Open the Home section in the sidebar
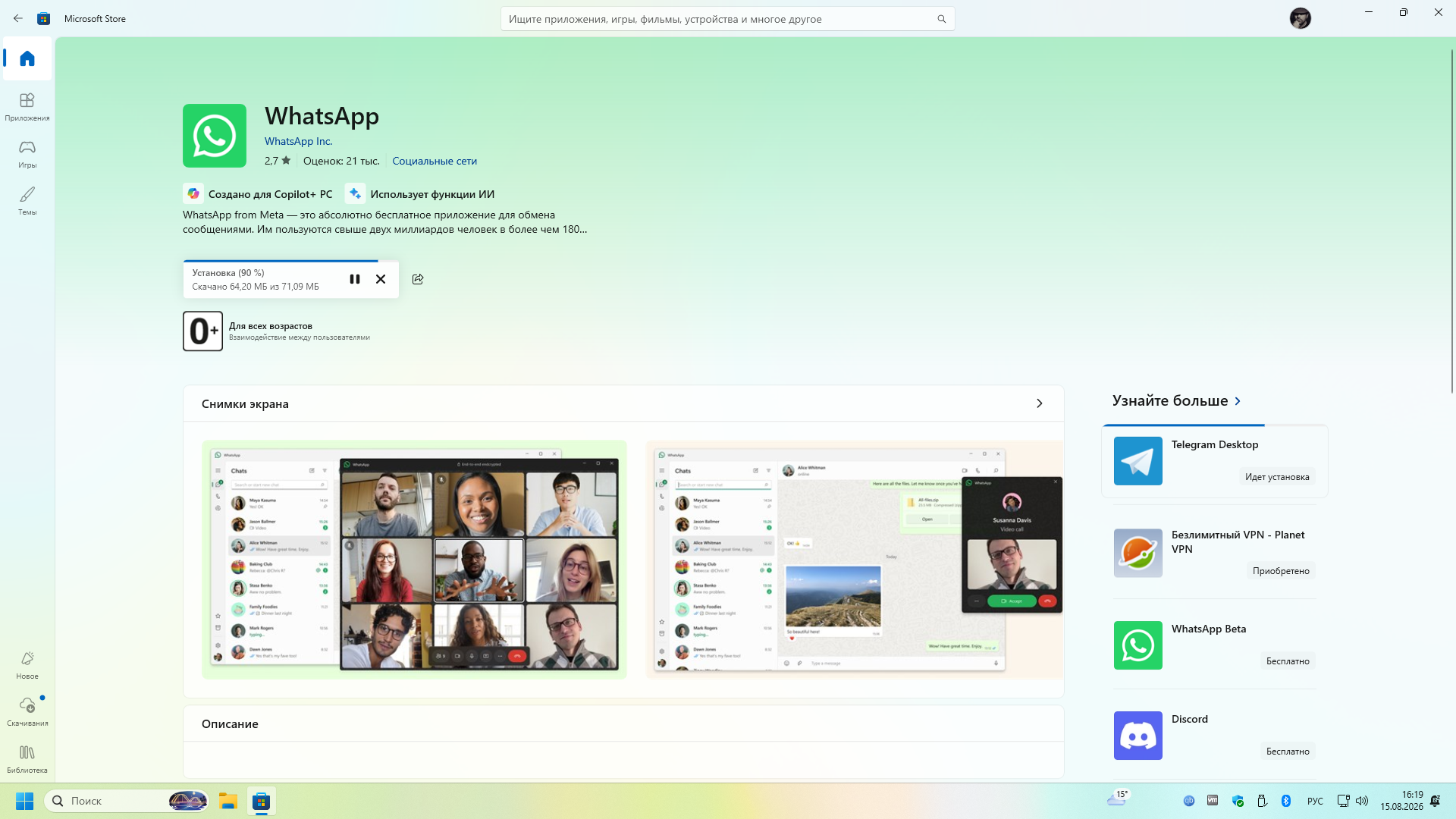Image resolution: width=1456 pixels, height=819 pixels. point(27,58)
